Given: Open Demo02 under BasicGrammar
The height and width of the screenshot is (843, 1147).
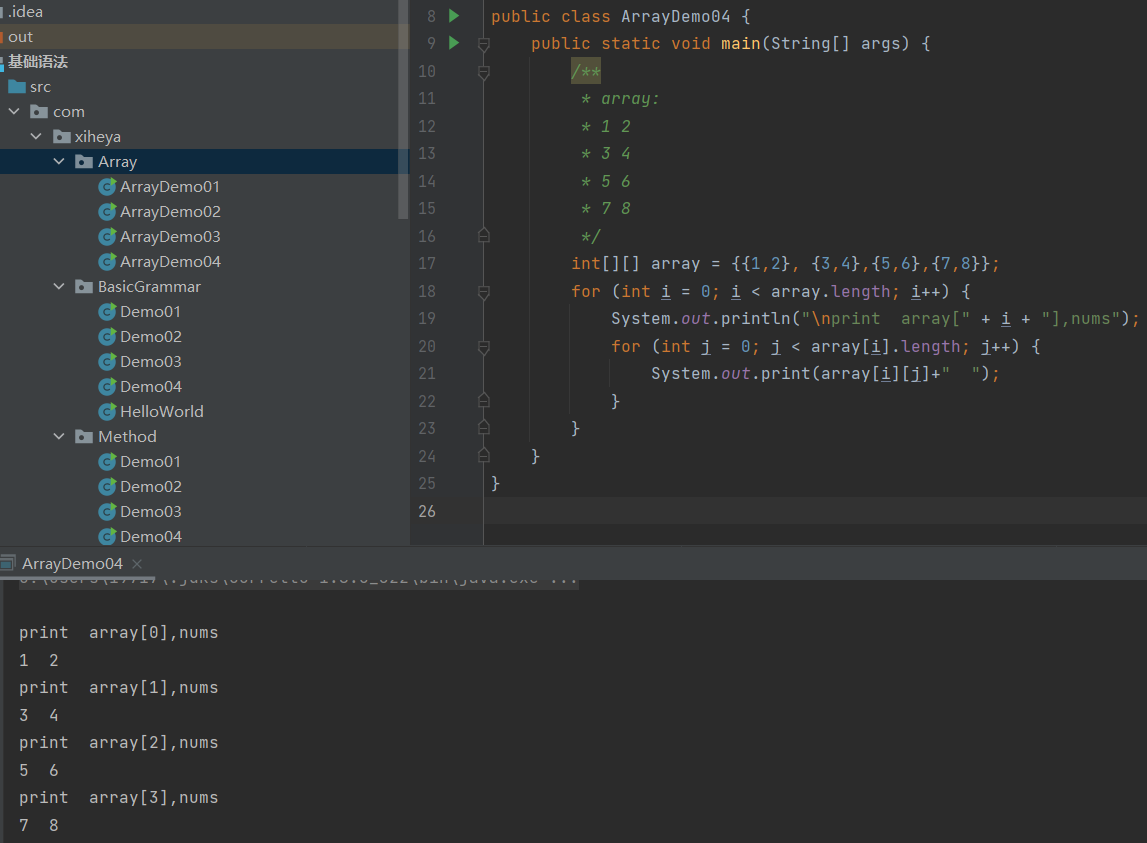Looking at the screenshot, I should [x=151, y=337].
